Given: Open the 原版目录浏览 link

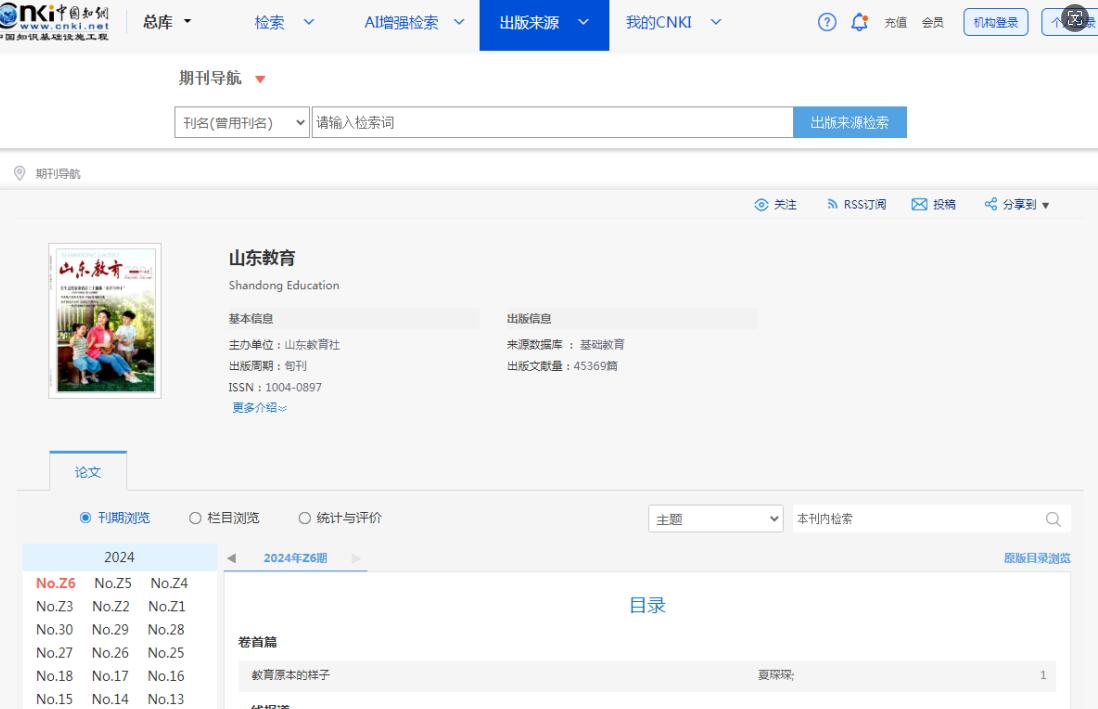Looking at the screenshot, I should 1037,558.
